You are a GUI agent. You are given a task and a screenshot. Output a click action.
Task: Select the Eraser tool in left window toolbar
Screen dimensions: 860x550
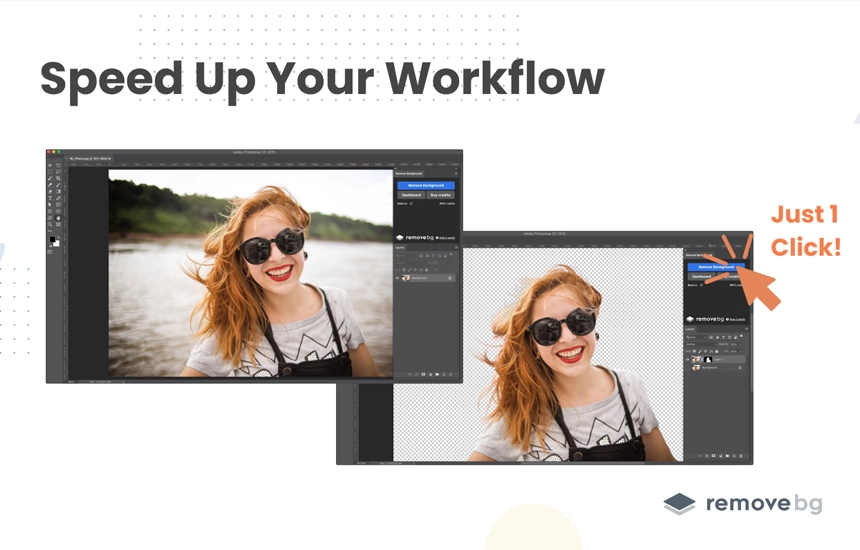[x=50, y=191]
